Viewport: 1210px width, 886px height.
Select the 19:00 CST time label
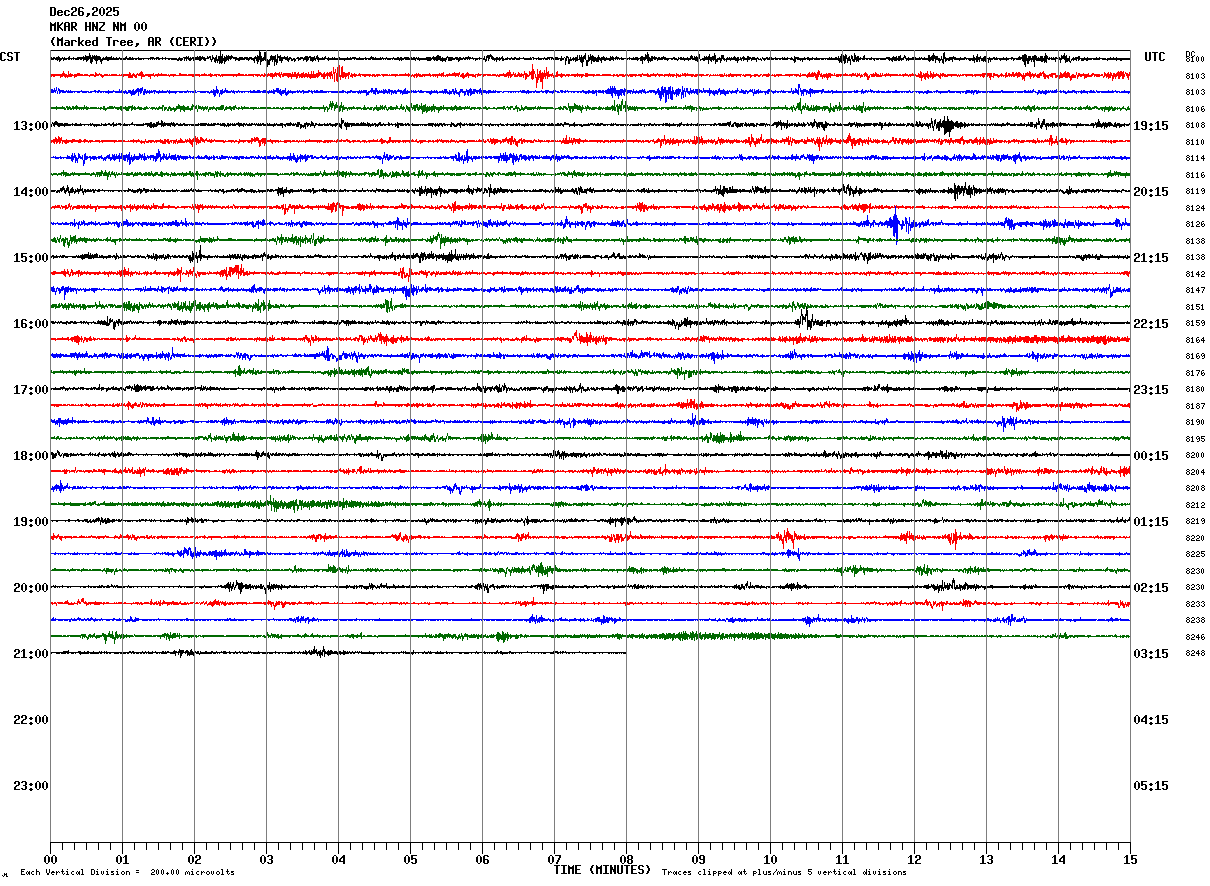click(x=30, y=522)
